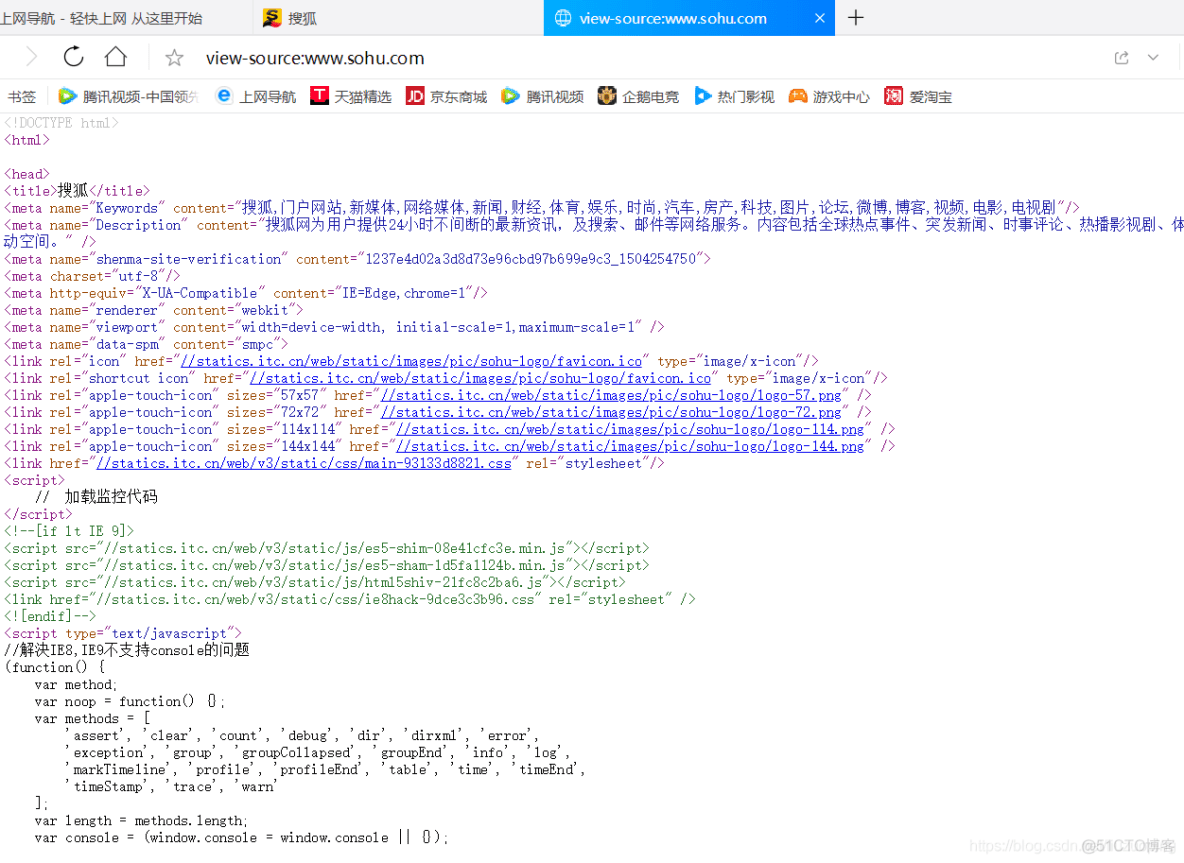Click the //解决IE8,IE9不支持console的问题 comment
Screen dimensions: 1184x863
pyautogui.click(x=127, y=650)
